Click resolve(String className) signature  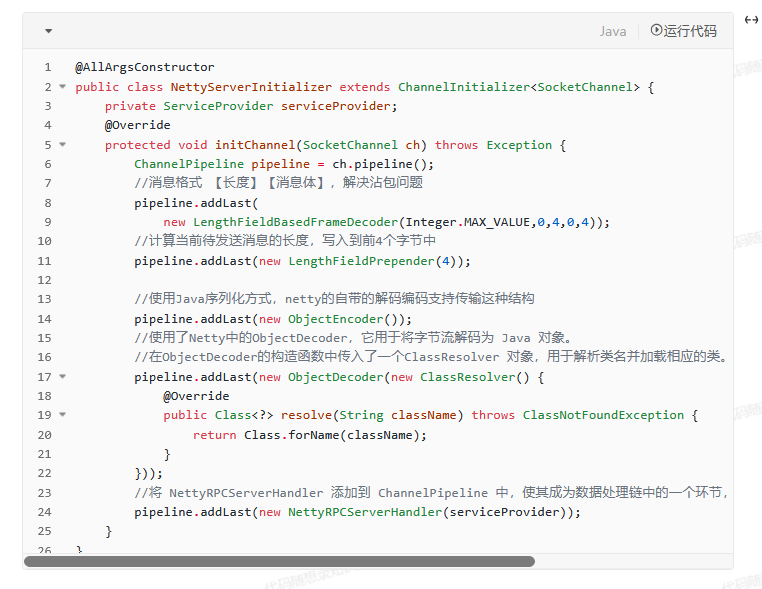point(372,415)
